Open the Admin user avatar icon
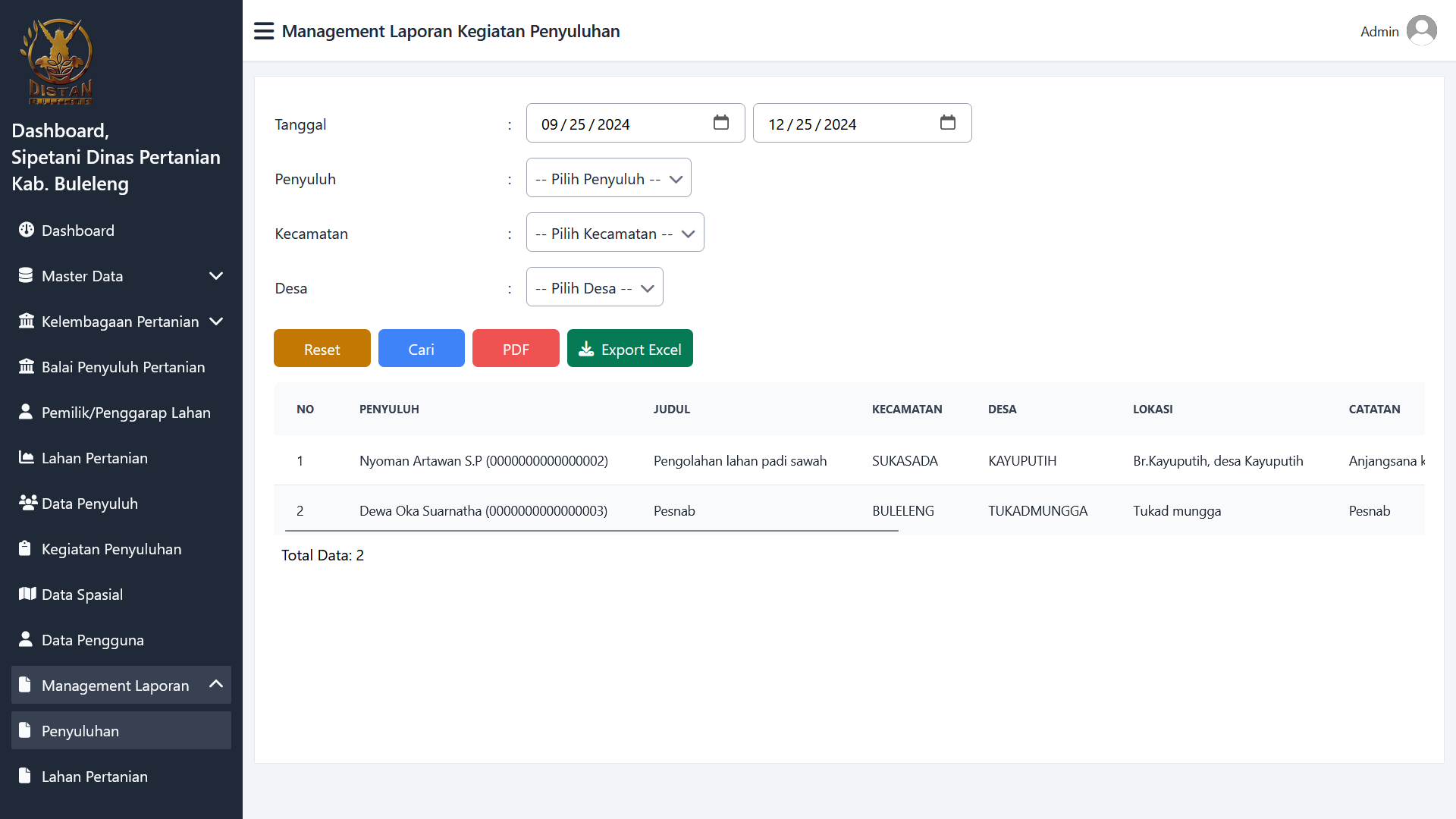Viewport: 1456px width, 819px height. click(1421, 31)
